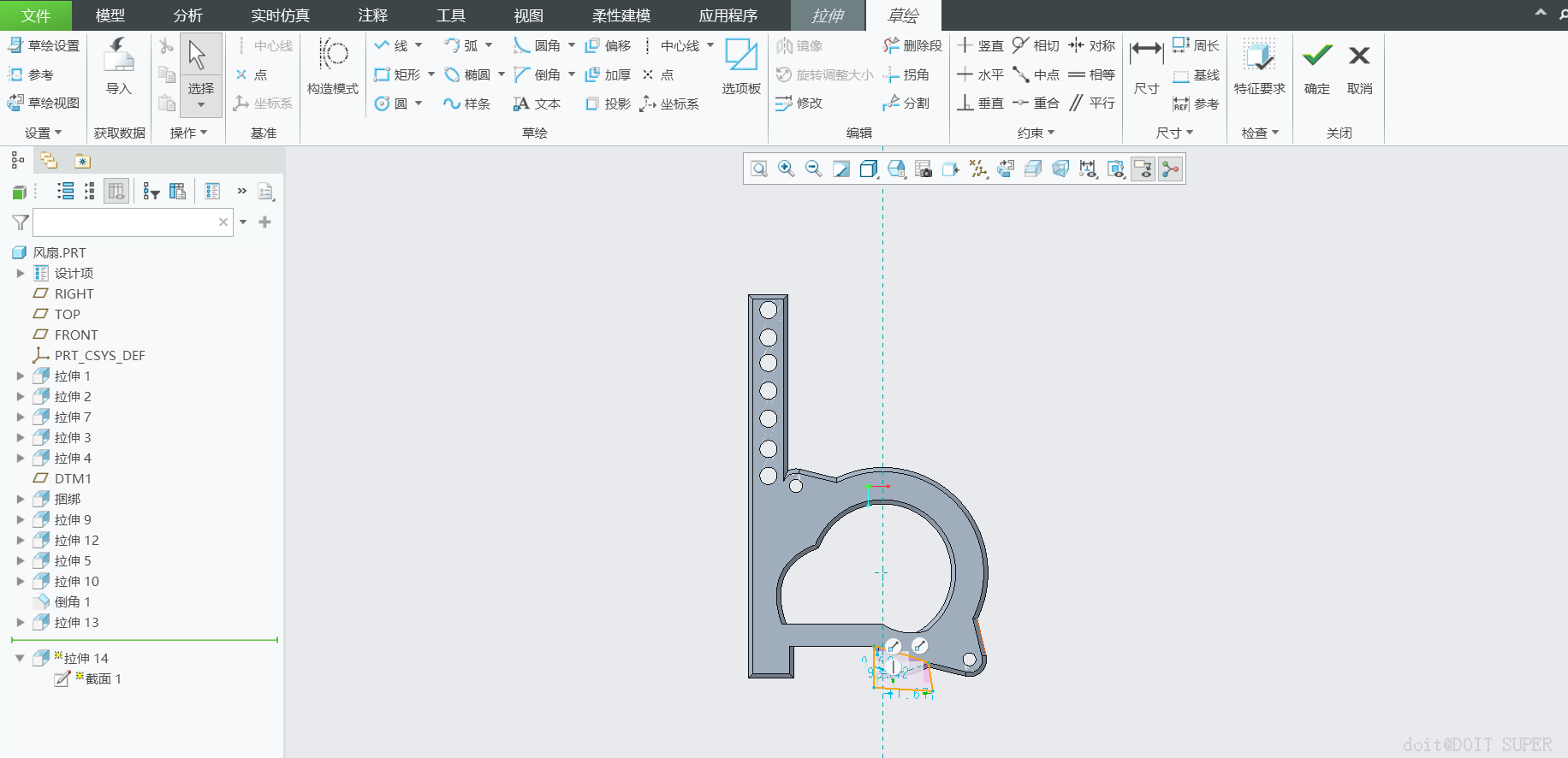This screenshot has height=758, width=1568.
Task: Apply the Tangent (相切) constraint
Action: point(1036,45)
